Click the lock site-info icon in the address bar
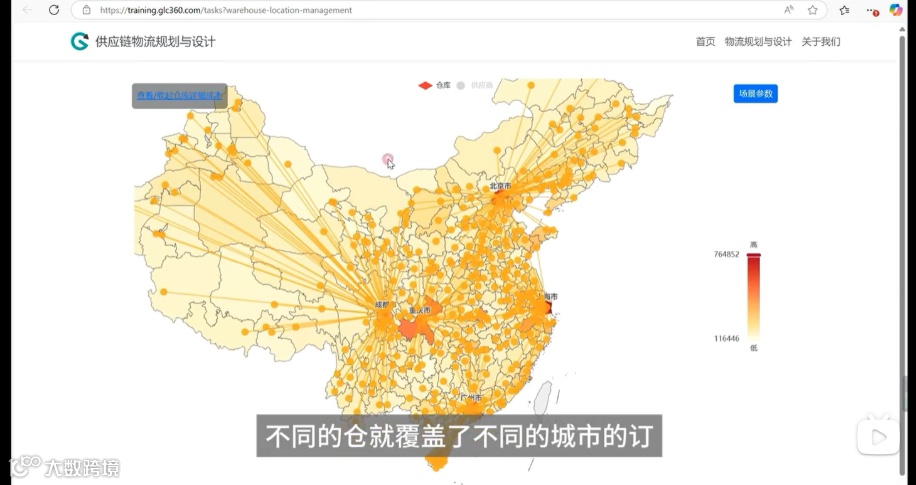Image resolution: width=916 pixels, height=485 pixels. pos(86,10)
